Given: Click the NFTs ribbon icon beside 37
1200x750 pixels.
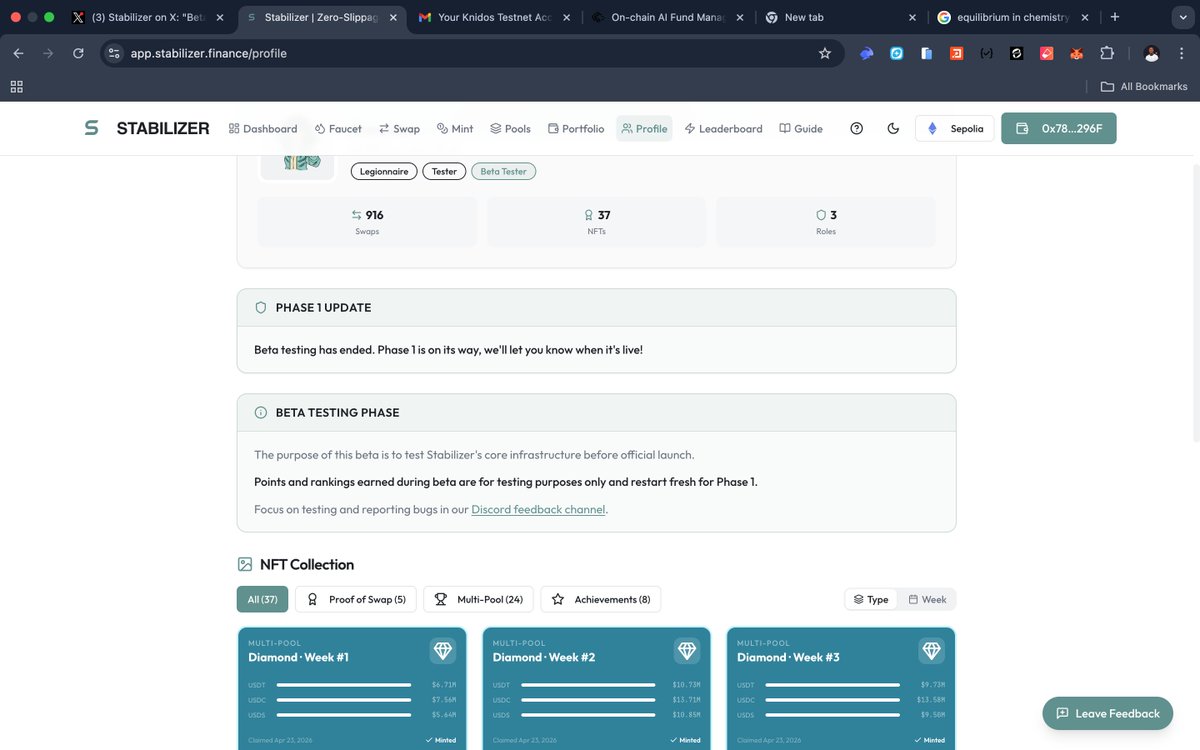Looking at the screenshot, I should 589,215.
